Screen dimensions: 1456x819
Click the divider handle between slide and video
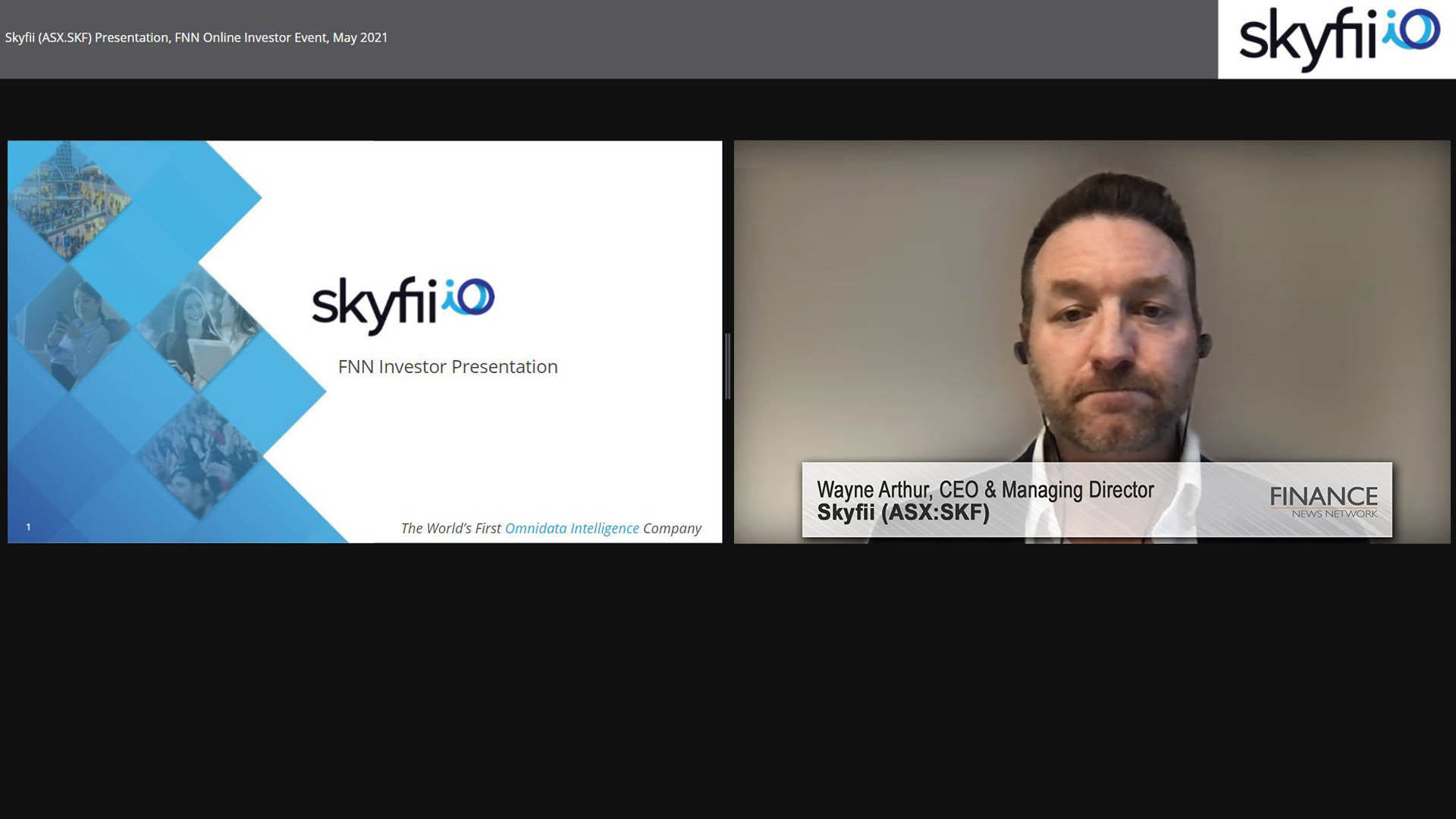[x=728, y=366]
